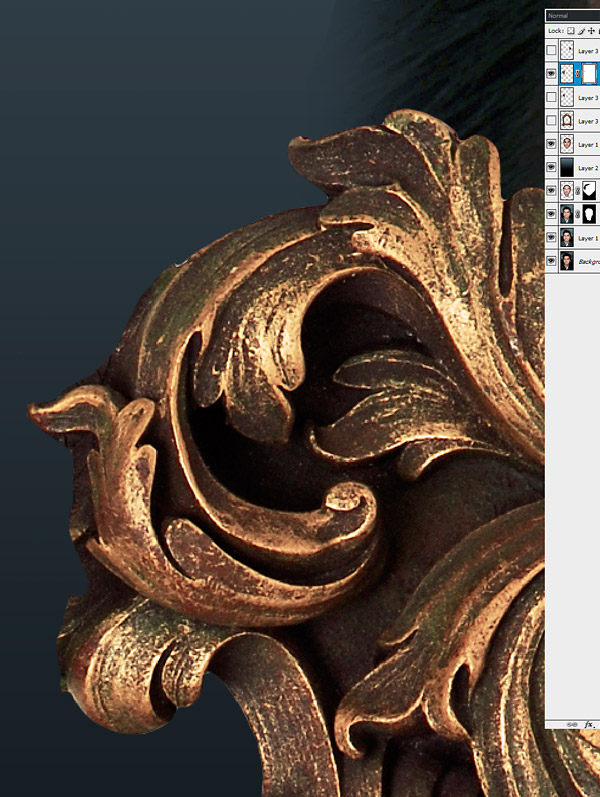The height and width of the screenshot is (797, 600).
Task: Open the Normal blend mode dropdown
Action: pyautogui.click(x=573, y=16)
